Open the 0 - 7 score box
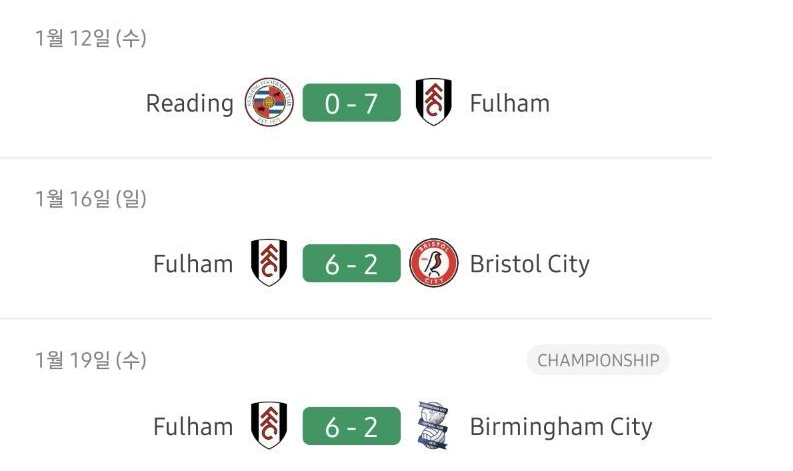The image size is (793, 471). (x=351, y=103)
